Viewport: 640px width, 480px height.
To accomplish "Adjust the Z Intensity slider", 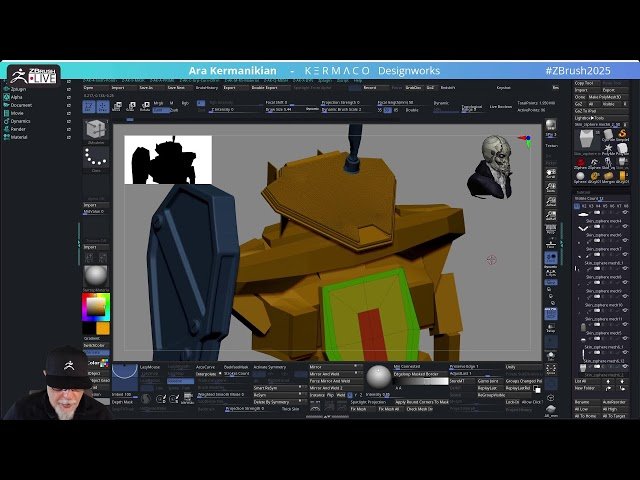I will 235,110.
